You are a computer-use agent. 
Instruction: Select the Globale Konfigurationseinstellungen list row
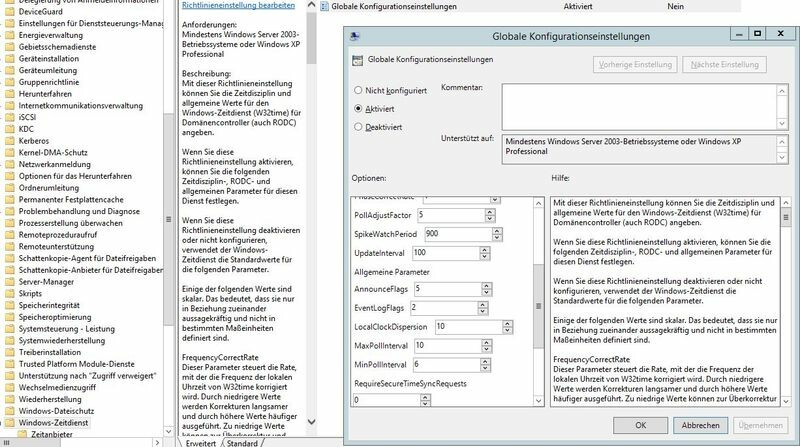tap(529, 7)
